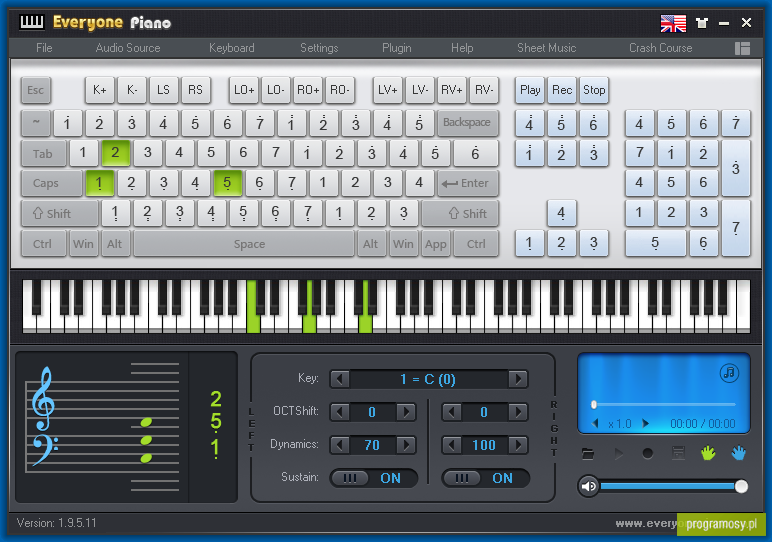Click the Tab key on the virtual keyboard

click(x=44, y=153)
